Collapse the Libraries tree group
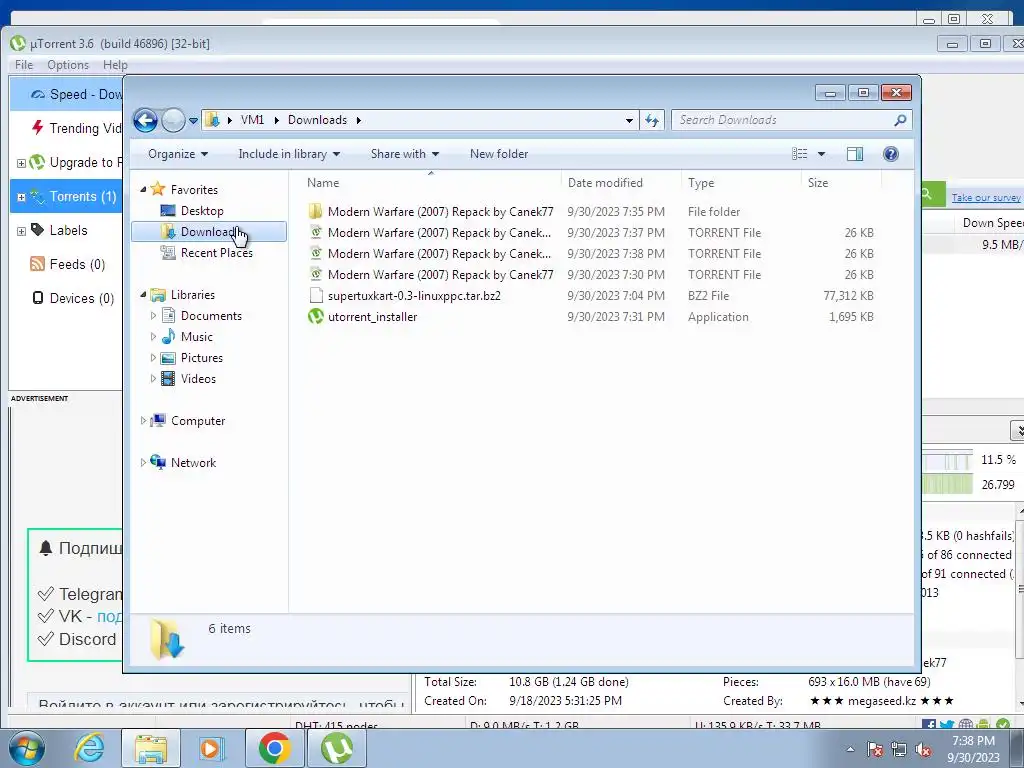Viewport: 1024px width, 768px height. [x=143, y=295]
